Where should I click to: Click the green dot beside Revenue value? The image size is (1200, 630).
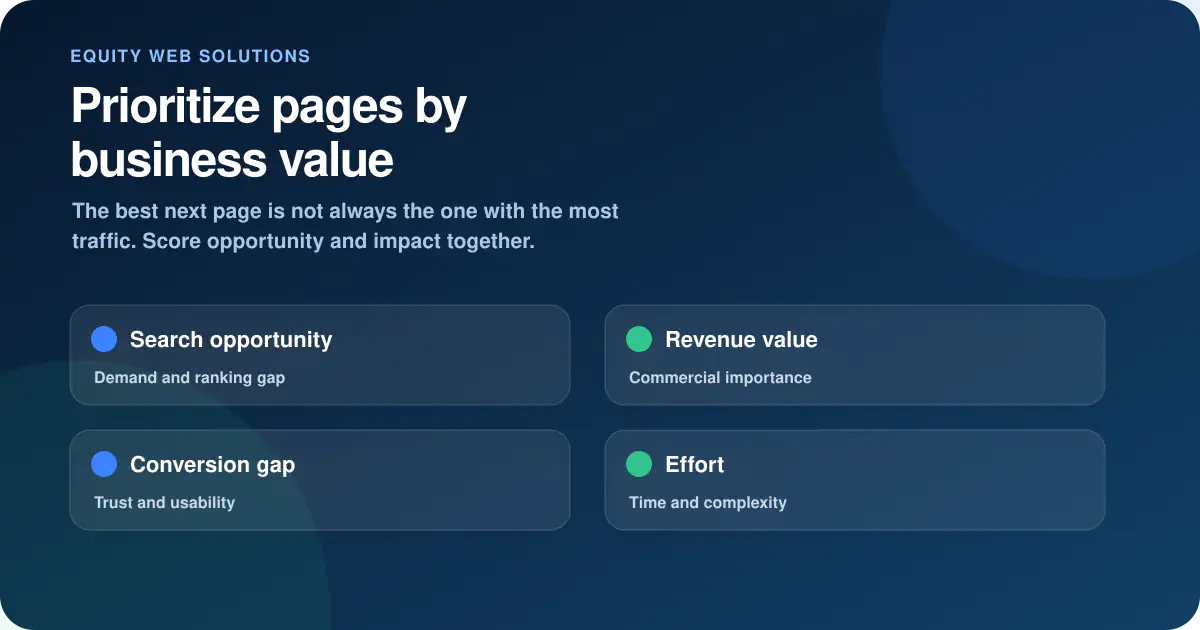639,339
